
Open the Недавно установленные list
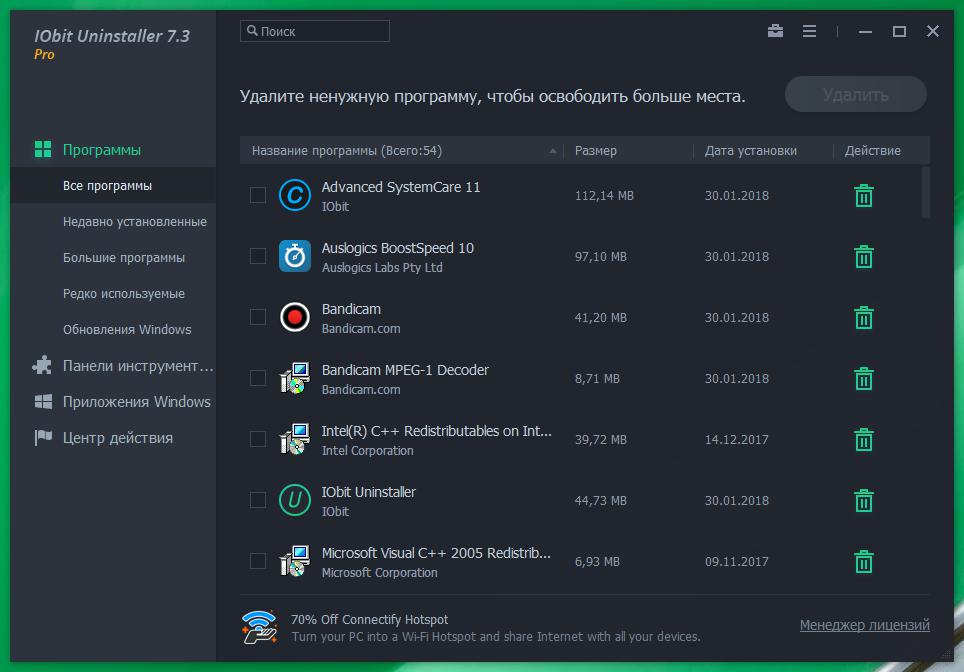(x=134, y=222)
